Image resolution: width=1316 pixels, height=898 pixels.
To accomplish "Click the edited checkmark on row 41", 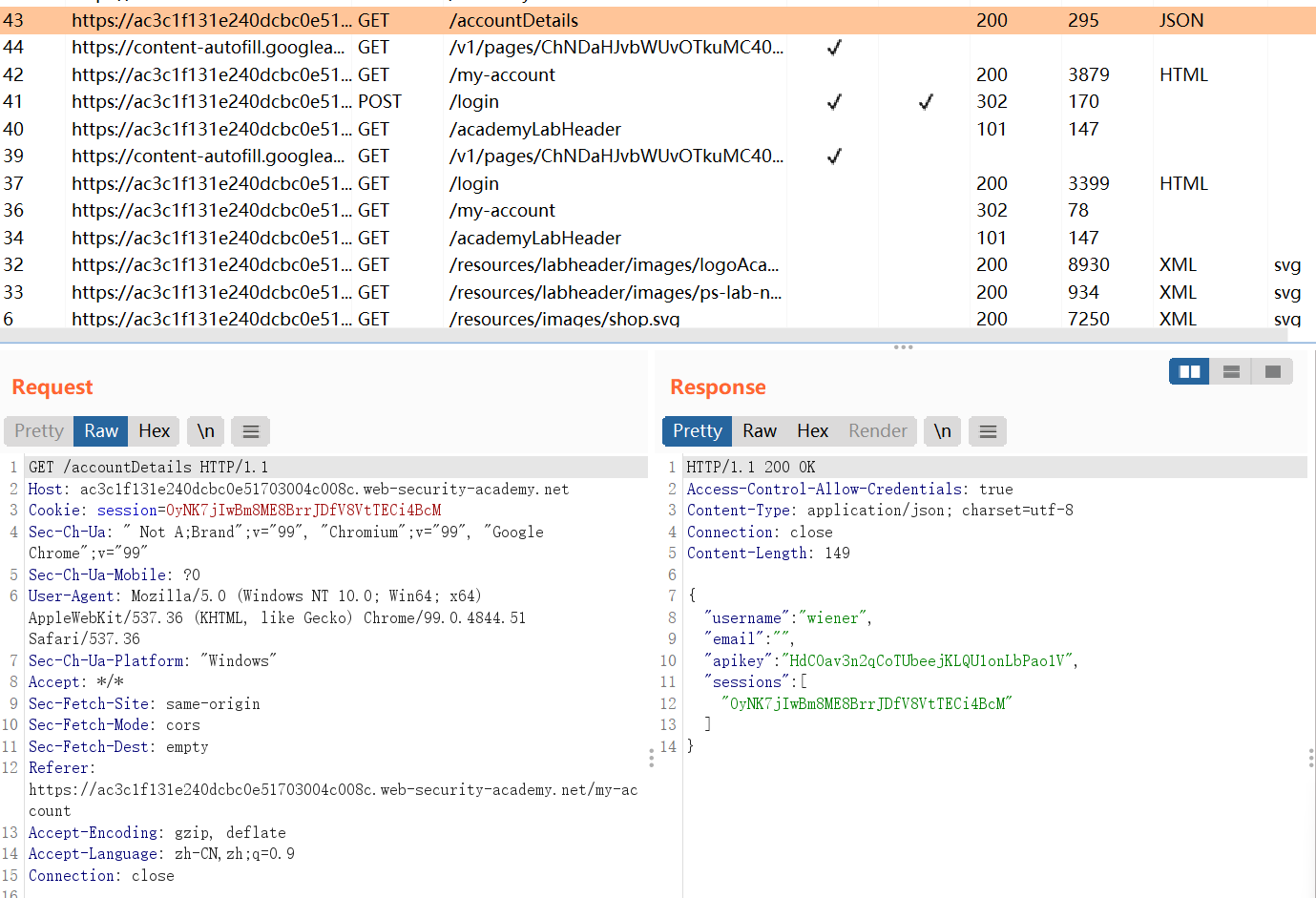I will (x=926, y=101).
